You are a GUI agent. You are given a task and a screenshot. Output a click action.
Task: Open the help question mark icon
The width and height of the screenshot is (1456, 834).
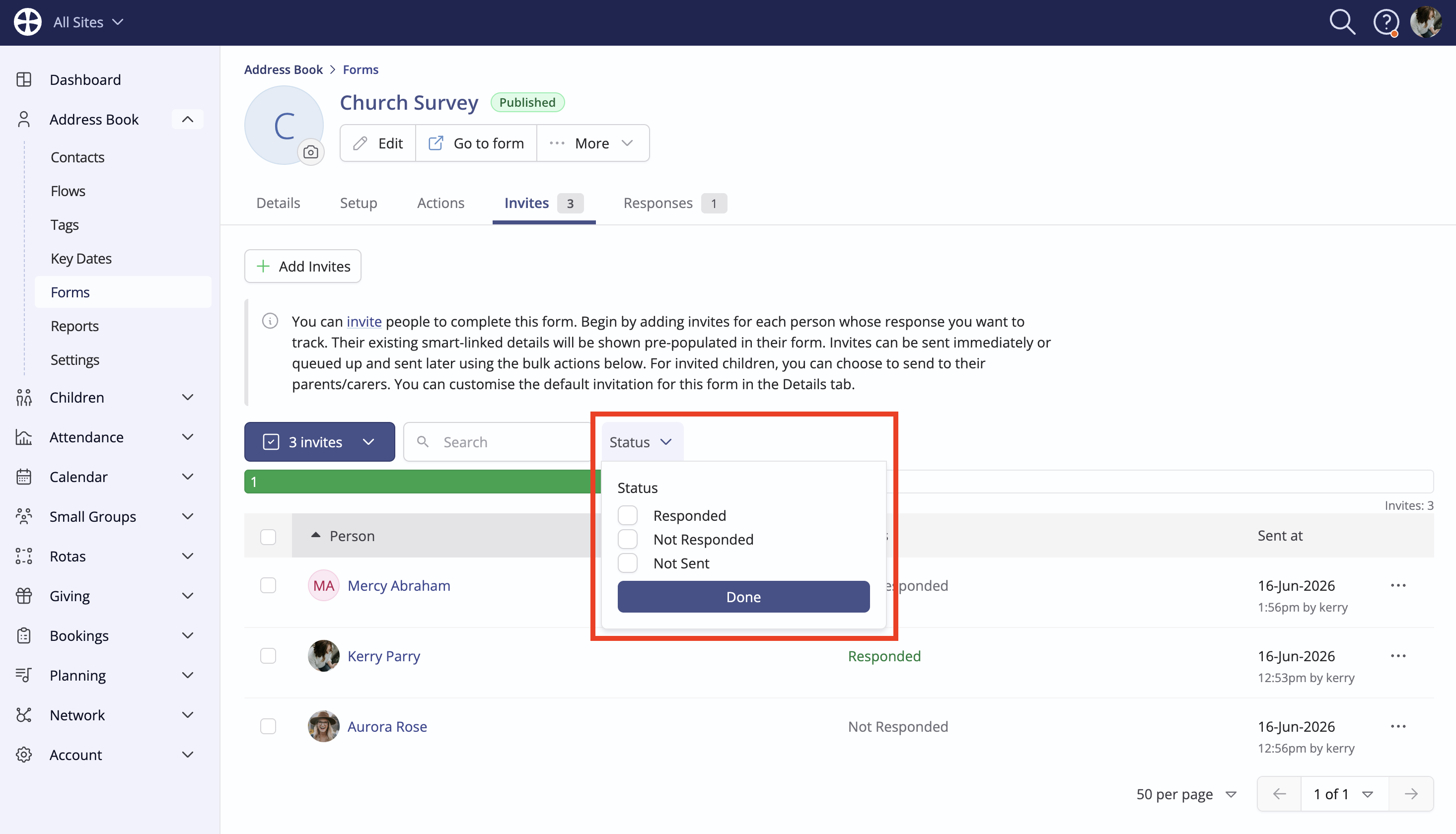pos(1386,22)
